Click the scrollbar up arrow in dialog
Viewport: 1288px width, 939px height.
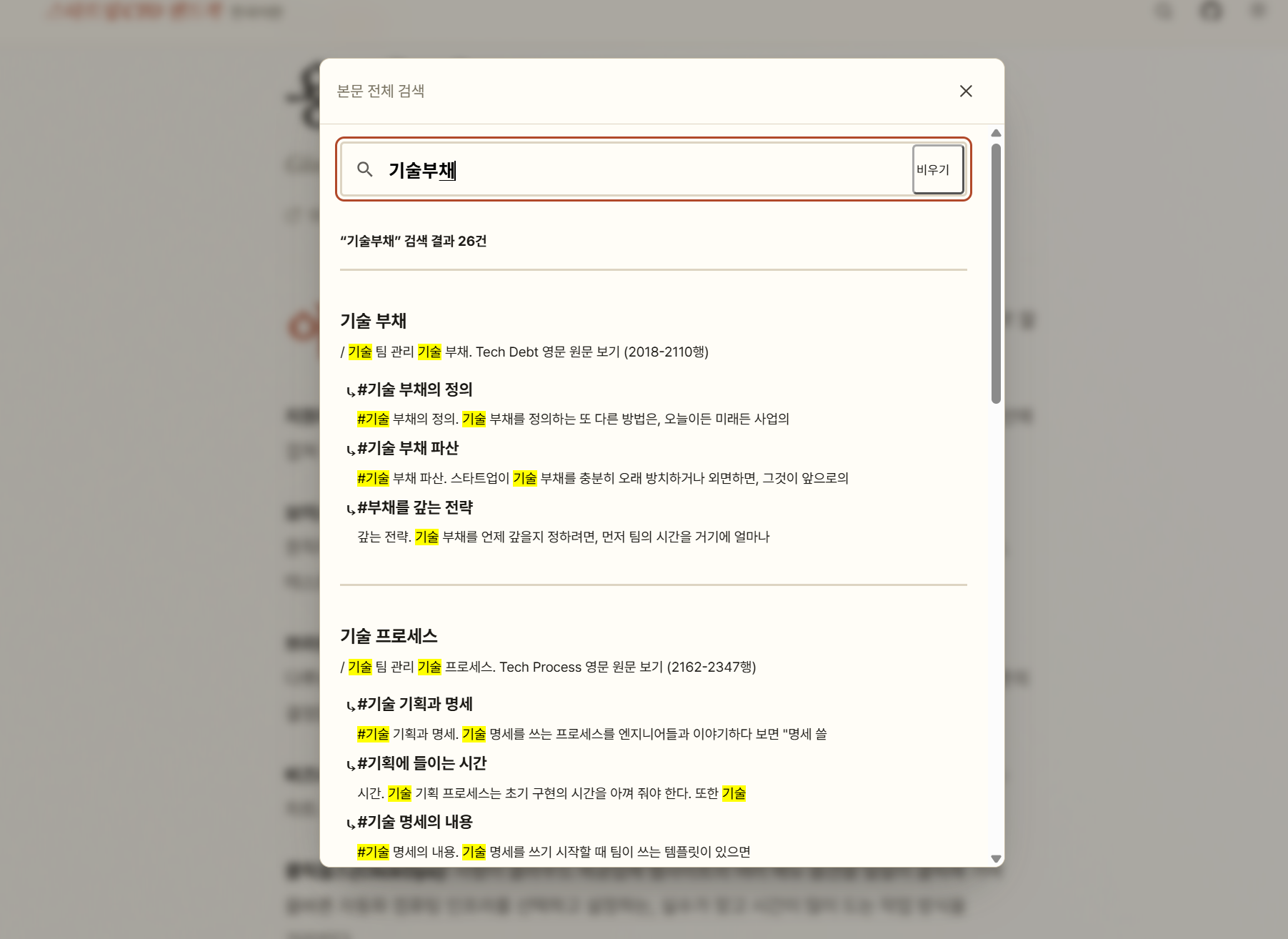[996, 134]
